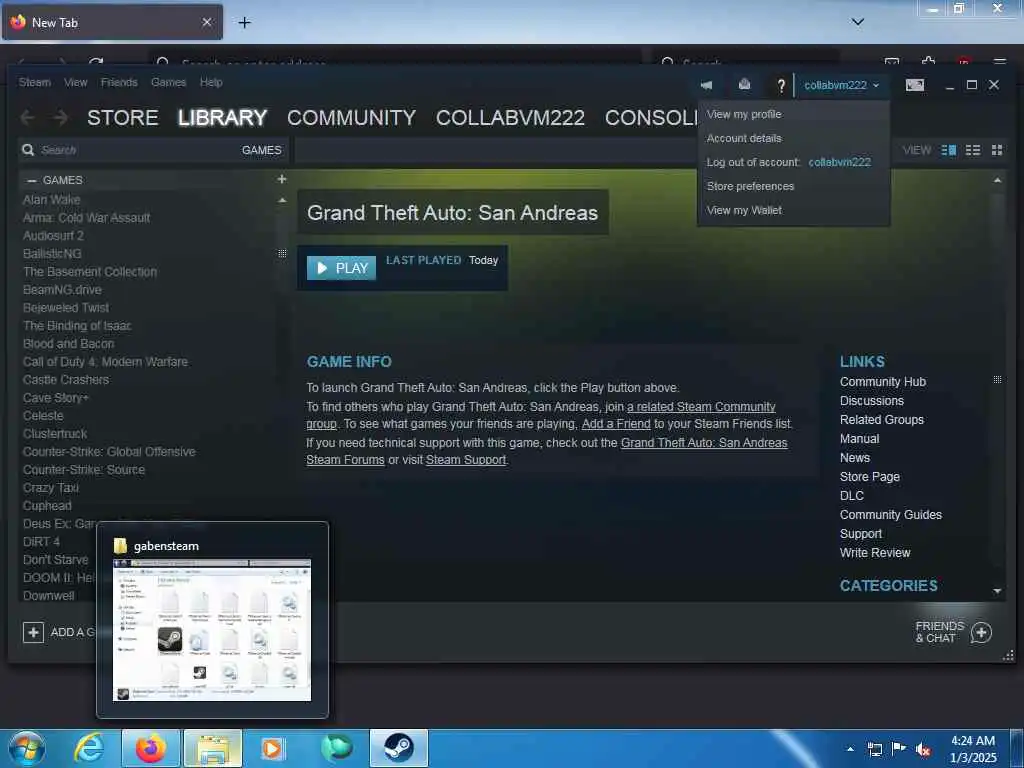Select Cuphead in the game list
This screenshot has width=1024, height=768.
pyautogui.click(x=47, y=505)
